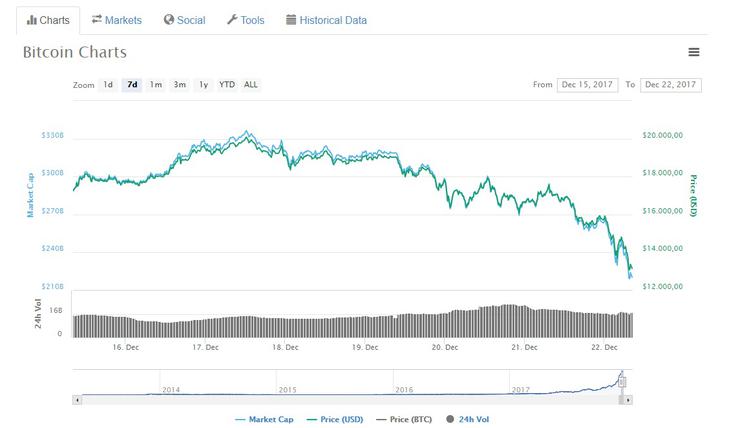Click the navigator range handle near 2017
Viewport: 736px width, 428px height.
[622, 382]
